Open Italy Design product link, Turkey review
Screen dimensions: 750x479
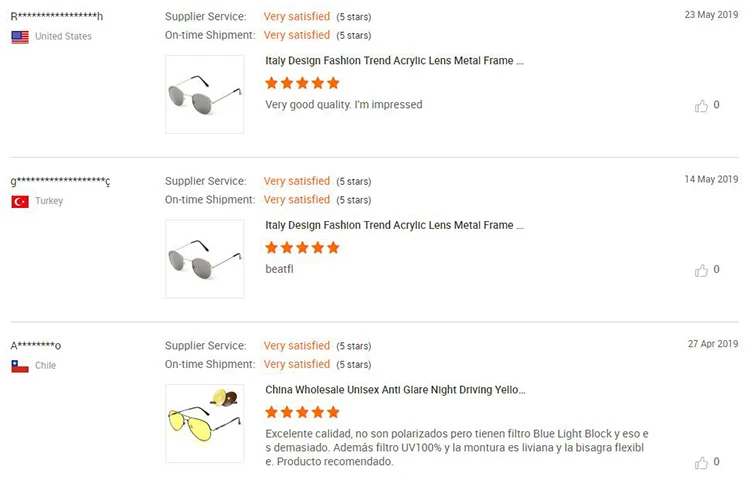click(x=394, y=225)
